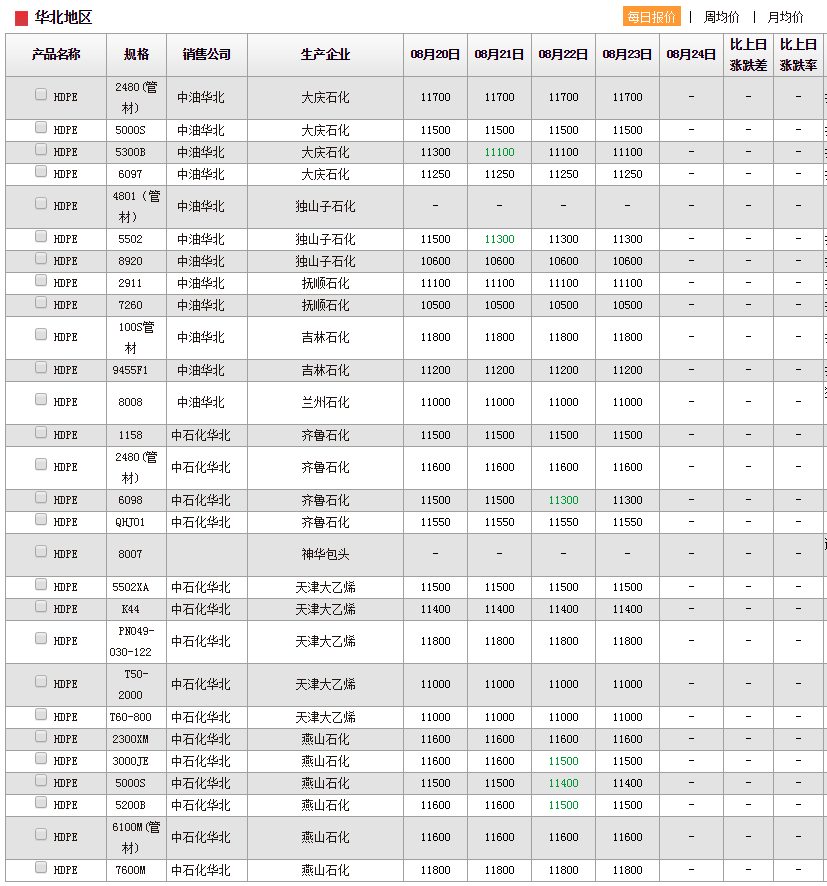Click green 11100 price in 5300B row
Image resolution: width=827 pixels, height=886 pixels.
499,153
